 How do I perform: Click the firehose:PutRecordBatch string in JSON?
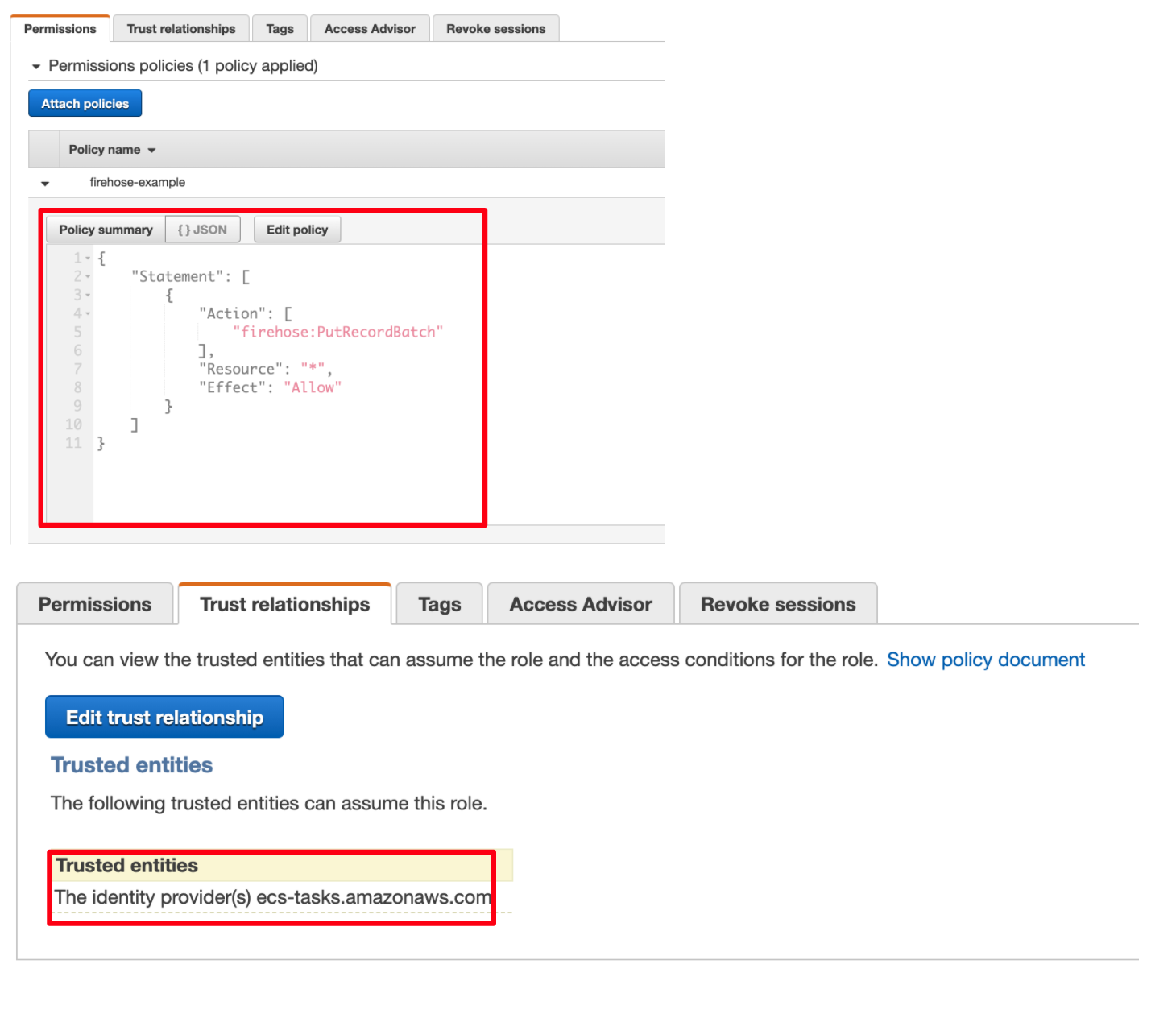pos(337,332)
